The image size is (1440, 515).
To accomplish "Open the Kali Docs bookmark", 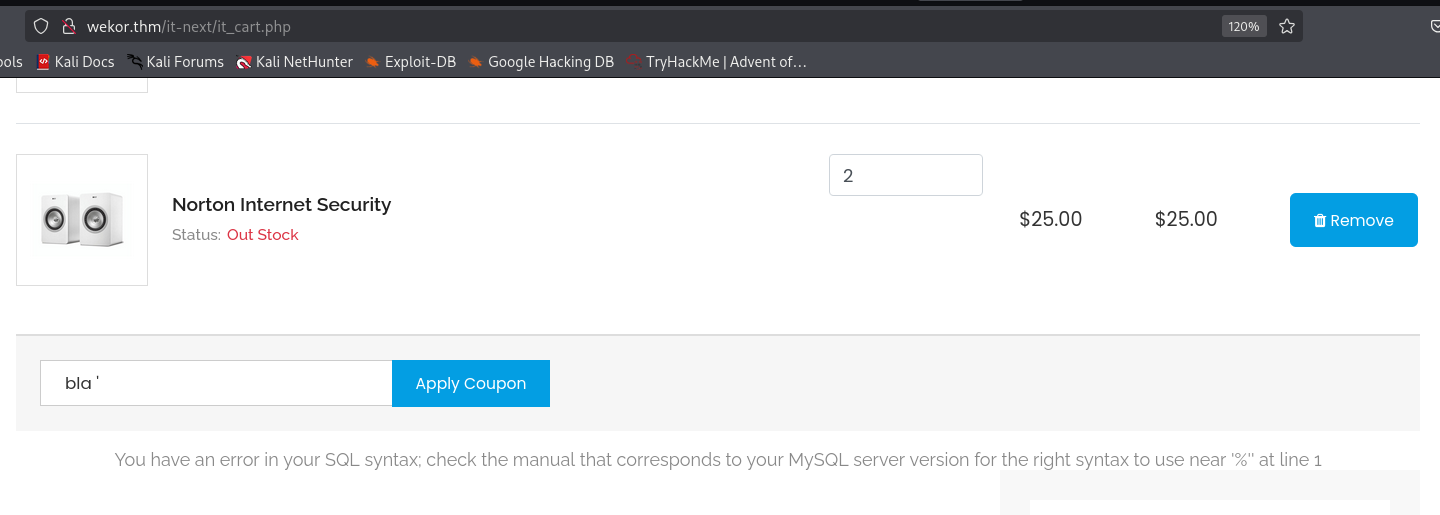I will (75, 62).
